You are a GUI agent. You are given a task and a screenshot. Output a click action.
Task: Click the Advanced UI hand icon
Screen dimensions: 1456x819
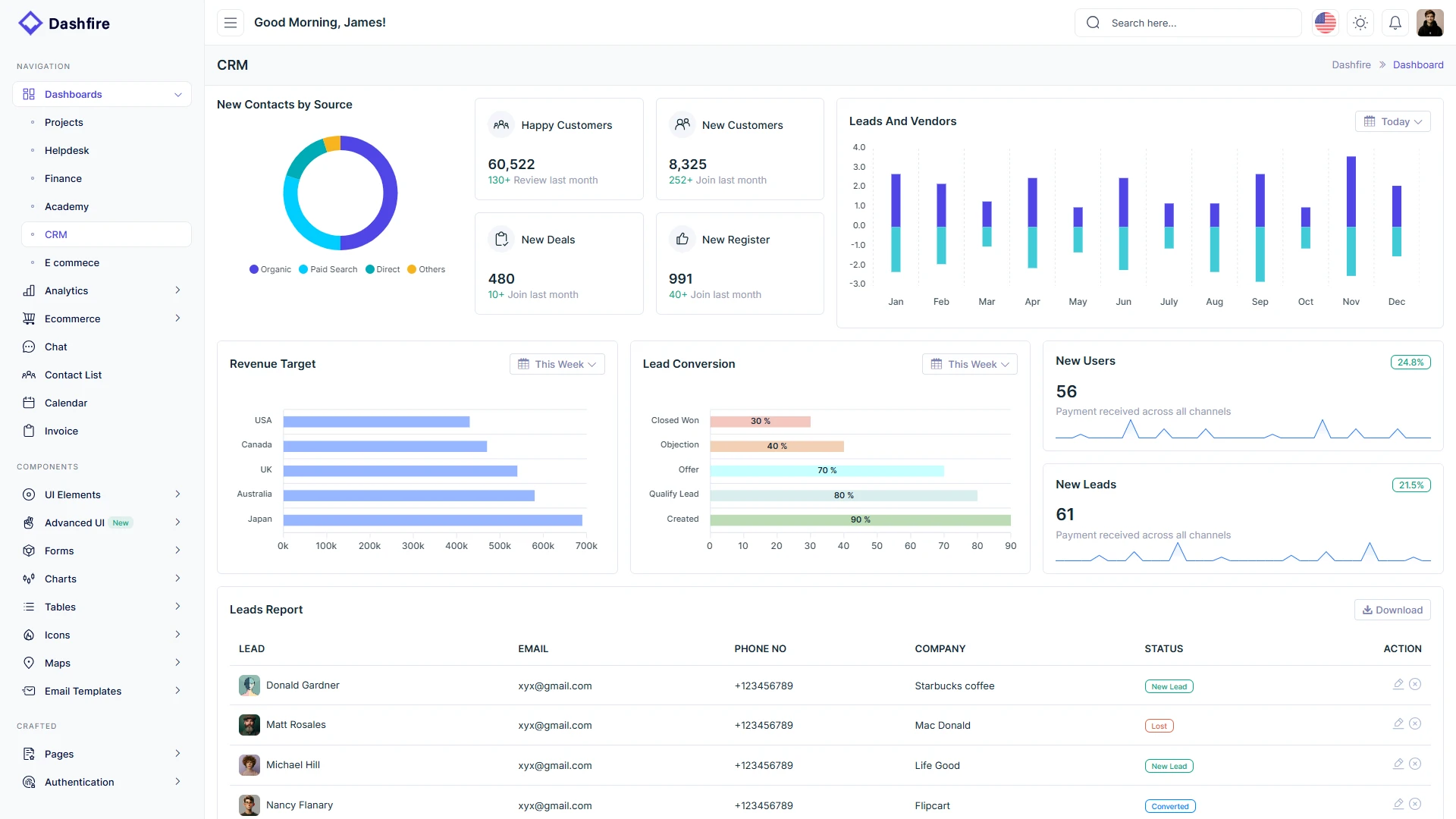[x=29, y=522]
